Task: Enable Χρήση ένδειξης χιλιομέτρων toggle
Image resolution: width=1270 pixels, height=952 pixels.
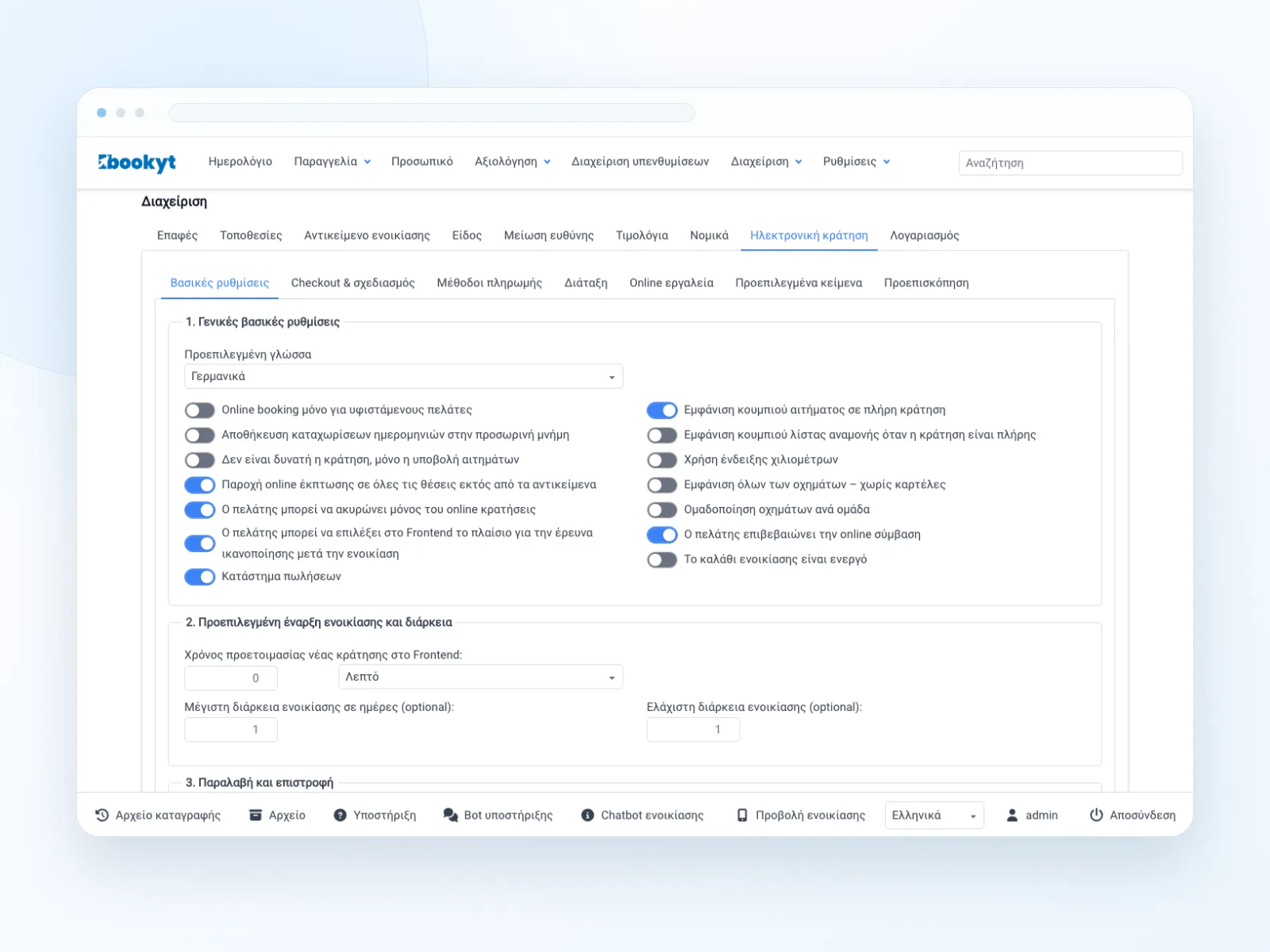Action: [662, 460]
